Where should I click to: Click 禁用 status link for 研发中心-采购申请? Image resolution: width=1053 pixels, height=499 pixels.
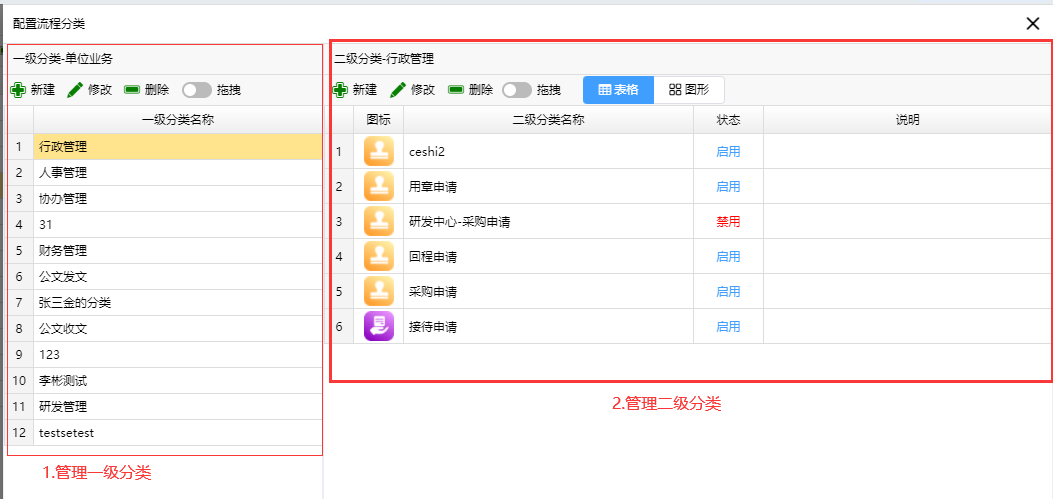(728, 222)
